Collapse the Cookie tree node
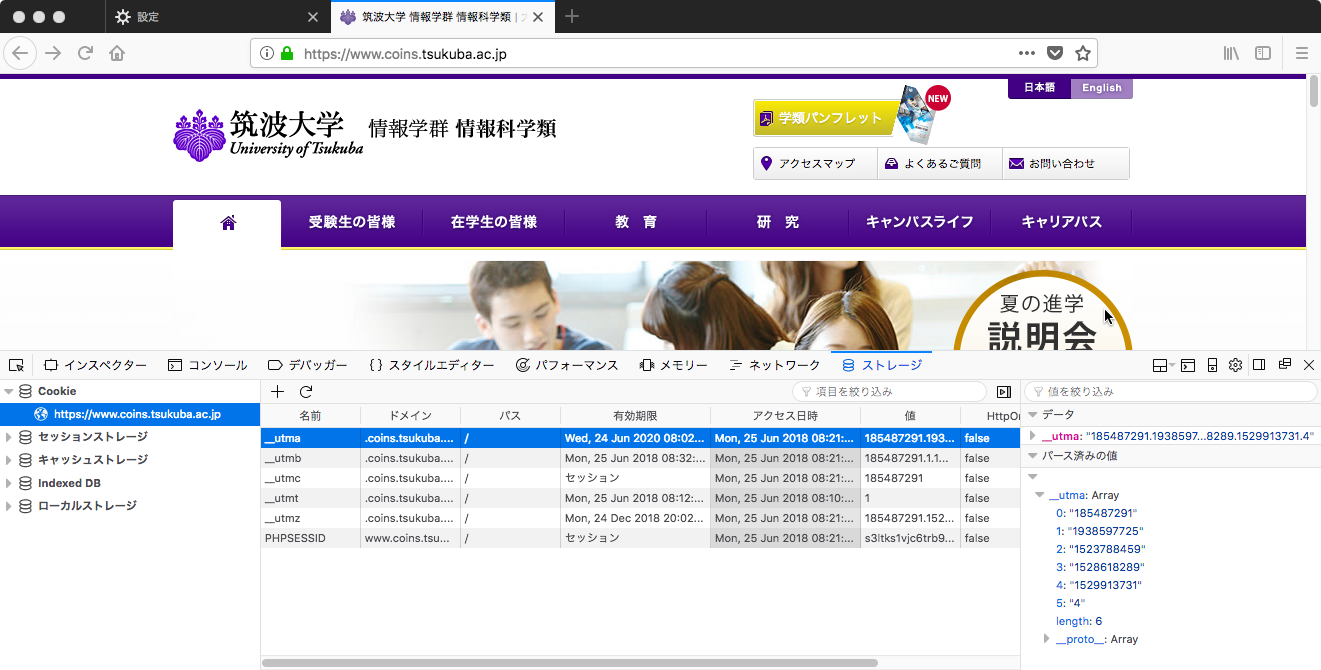The width and height of the screenshot is (1321, 670). (x=9, y=391)
